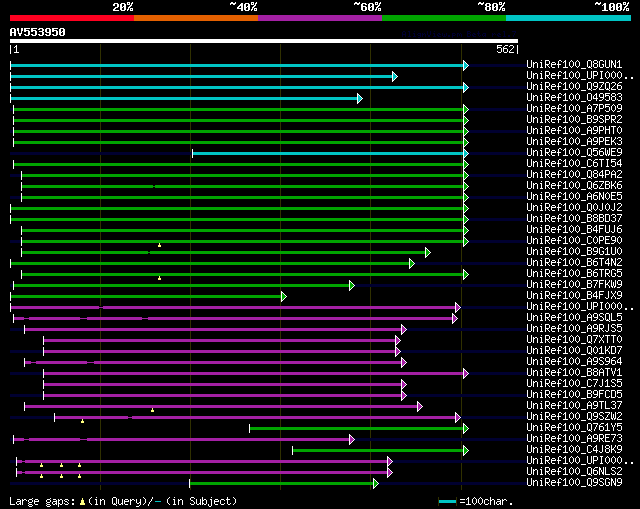Click the UniRef100_B9FCD5 label
This screenshot has width=640, height=509.
coord(574,395)
